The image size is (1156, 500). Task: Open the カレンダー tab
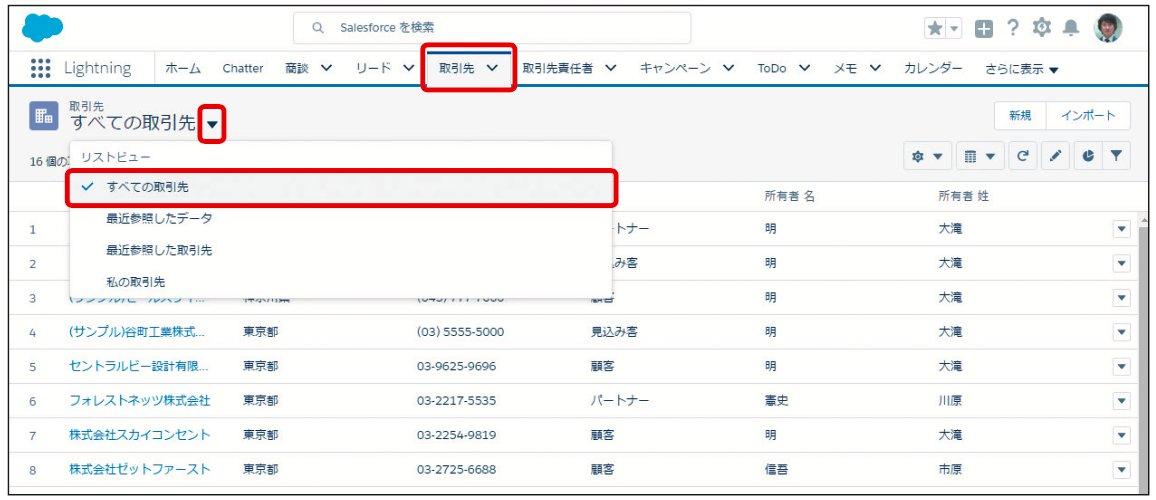pyautogui.click(x=933, y=68)
